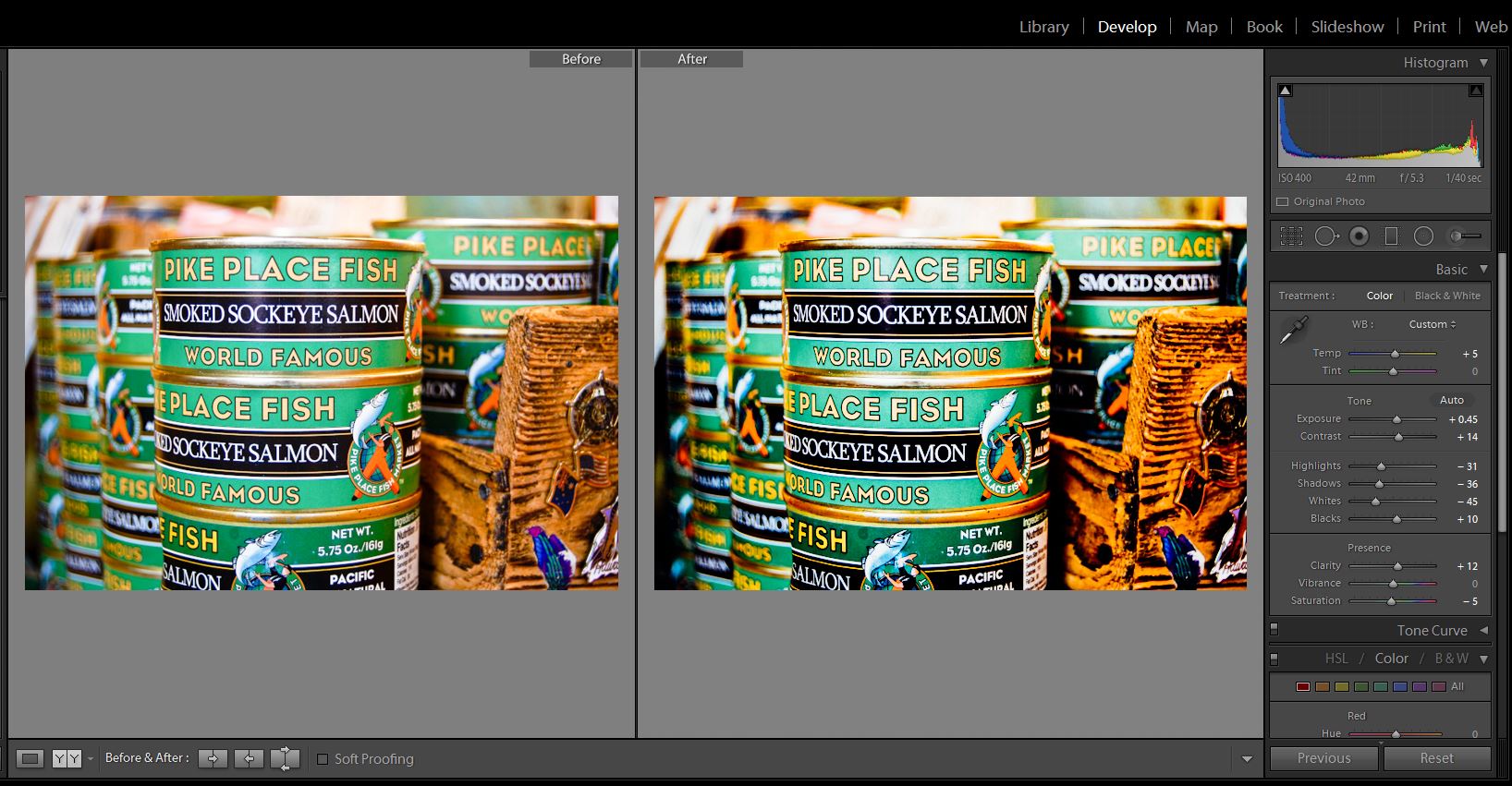This screenshot has width=1512, height=786.
Task: Click the Before photo preview
Action: click(x=322, y=393)
